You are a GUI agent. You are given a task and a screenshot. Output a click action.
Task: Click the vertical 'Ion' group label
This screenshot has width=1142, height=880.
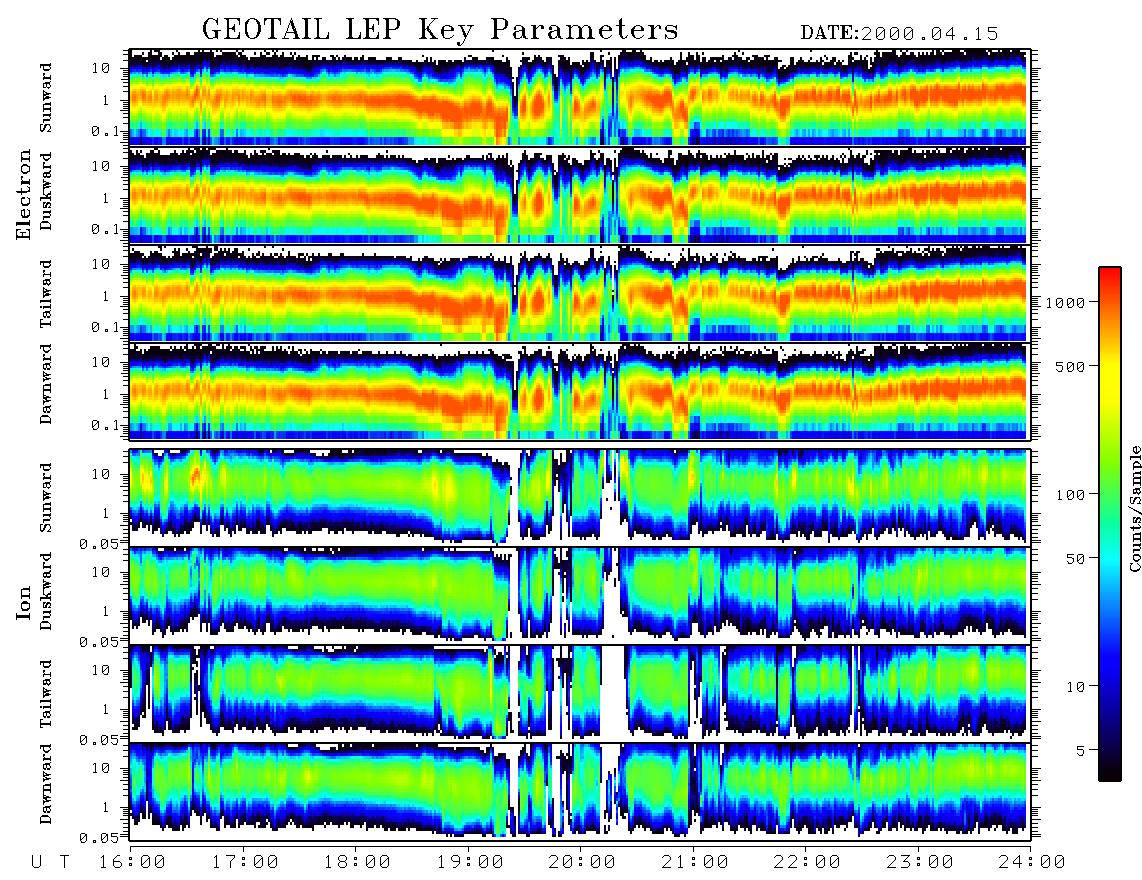(x=24, y=602)
